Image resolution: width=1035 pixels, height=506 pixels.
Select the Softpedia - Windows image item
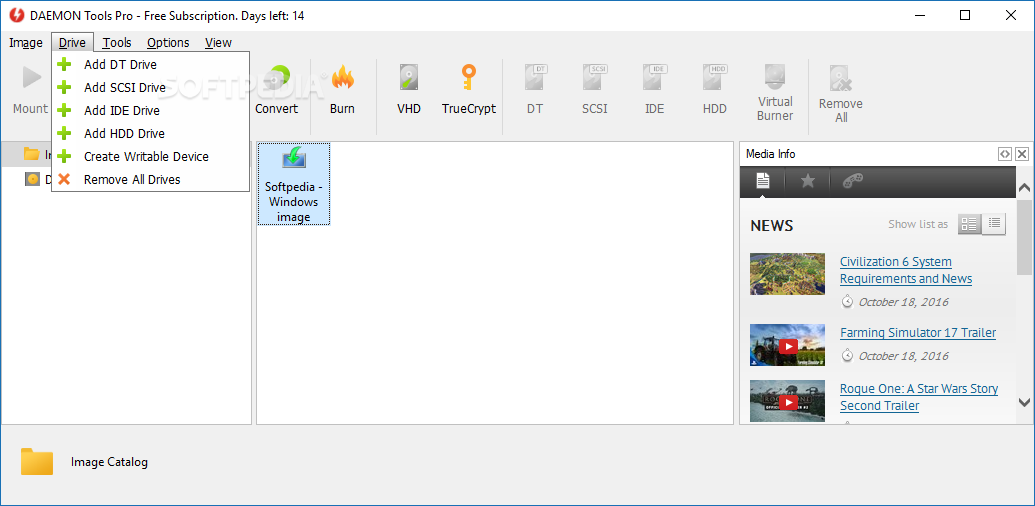point(294,184)
